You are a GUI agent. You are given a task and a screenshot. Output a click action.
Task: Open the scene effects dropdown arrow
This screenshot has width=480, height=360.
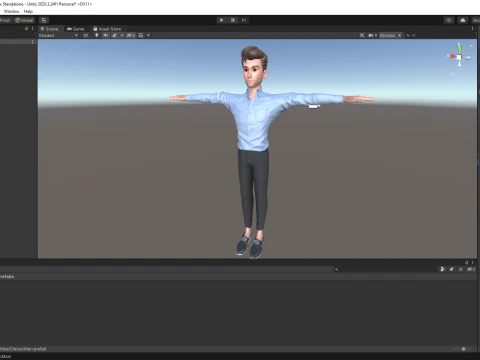[x=122, y=35]
